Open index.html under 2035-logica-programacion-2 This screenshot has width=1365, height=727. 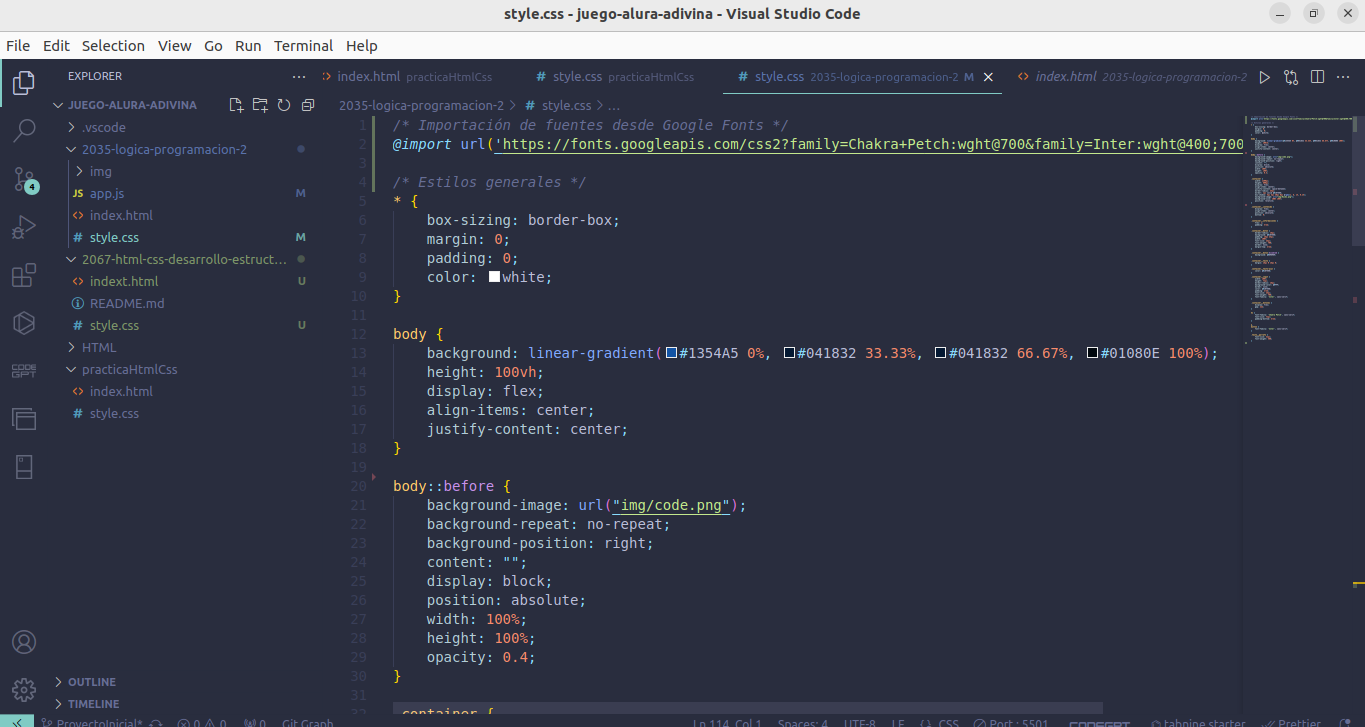click(121, 215)
